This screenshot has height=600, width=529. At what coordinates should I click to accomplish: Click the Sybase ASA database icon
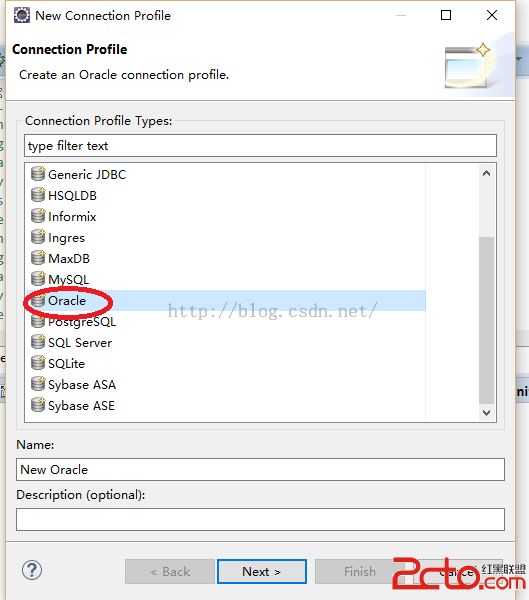click(x=38, y=384)
